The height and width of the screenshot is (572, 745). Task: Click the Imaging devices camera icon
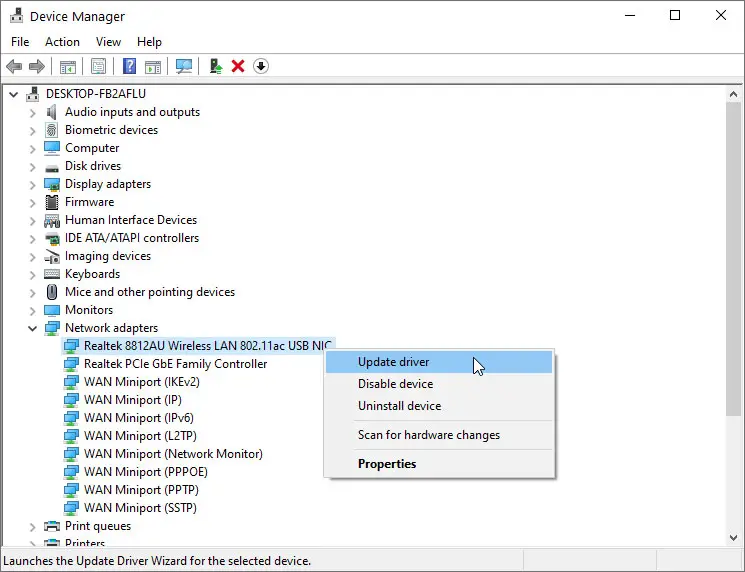[52, 257]
